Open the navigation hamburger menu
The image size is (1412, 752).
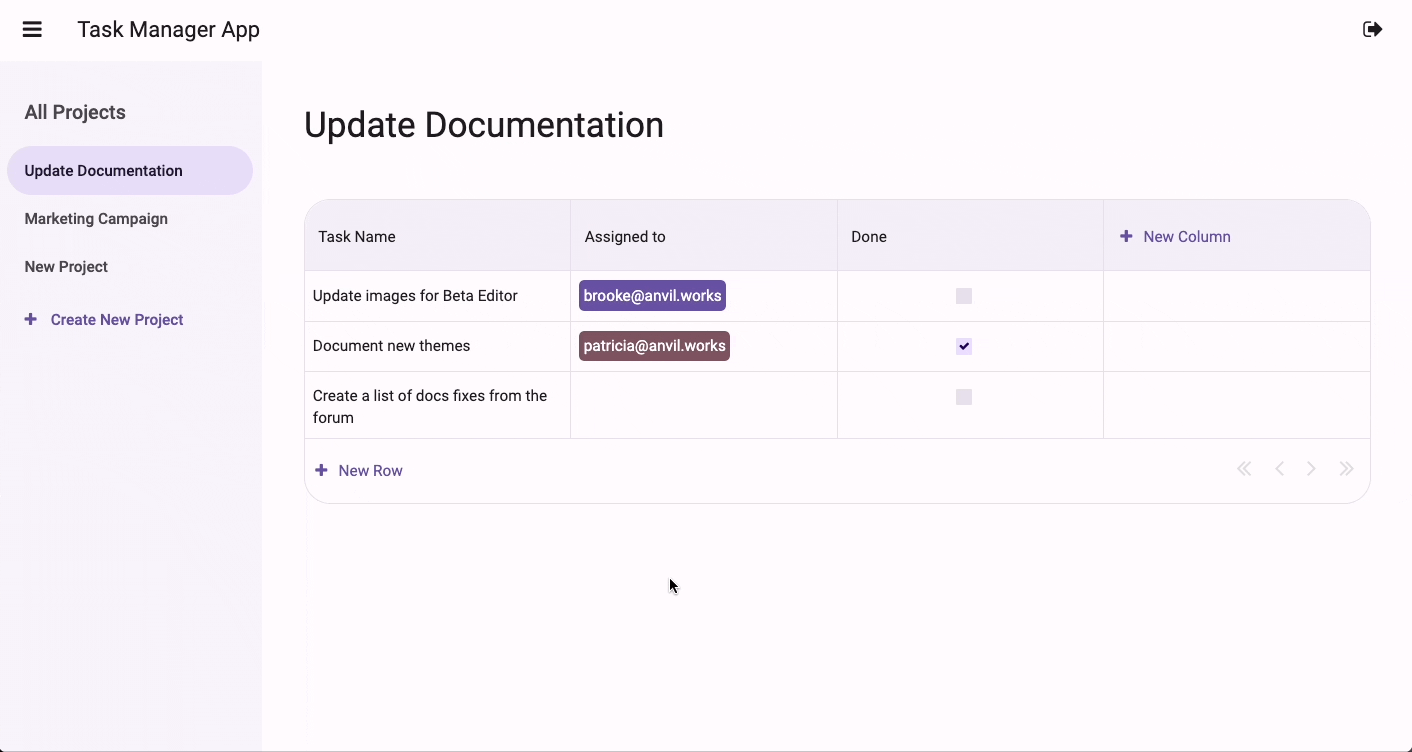point(32,29)
